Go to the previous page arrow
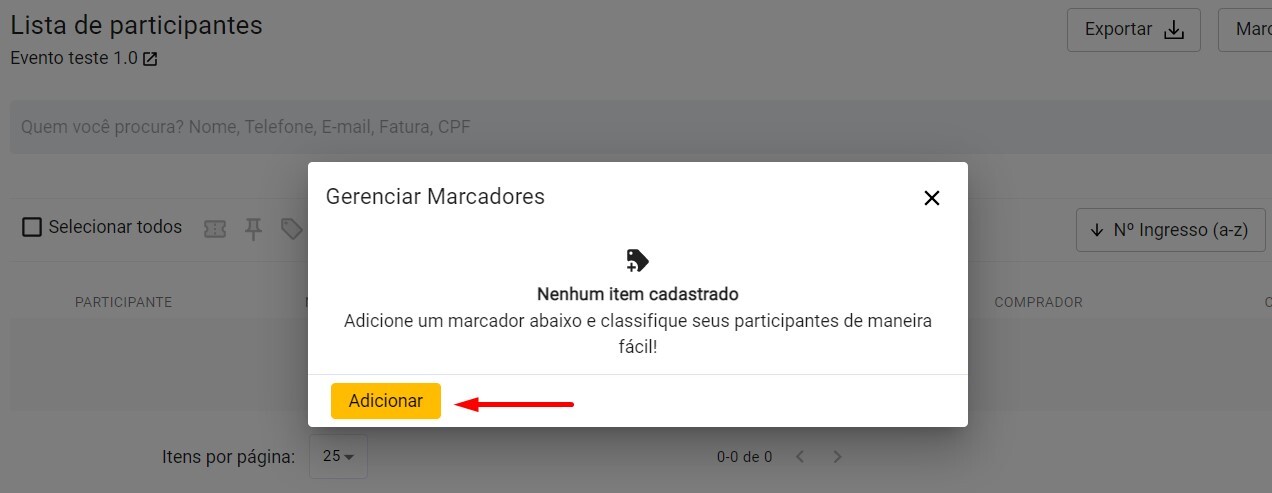Screen dimensions: 1272x493 pyautogui.click(x=800, y=457)
